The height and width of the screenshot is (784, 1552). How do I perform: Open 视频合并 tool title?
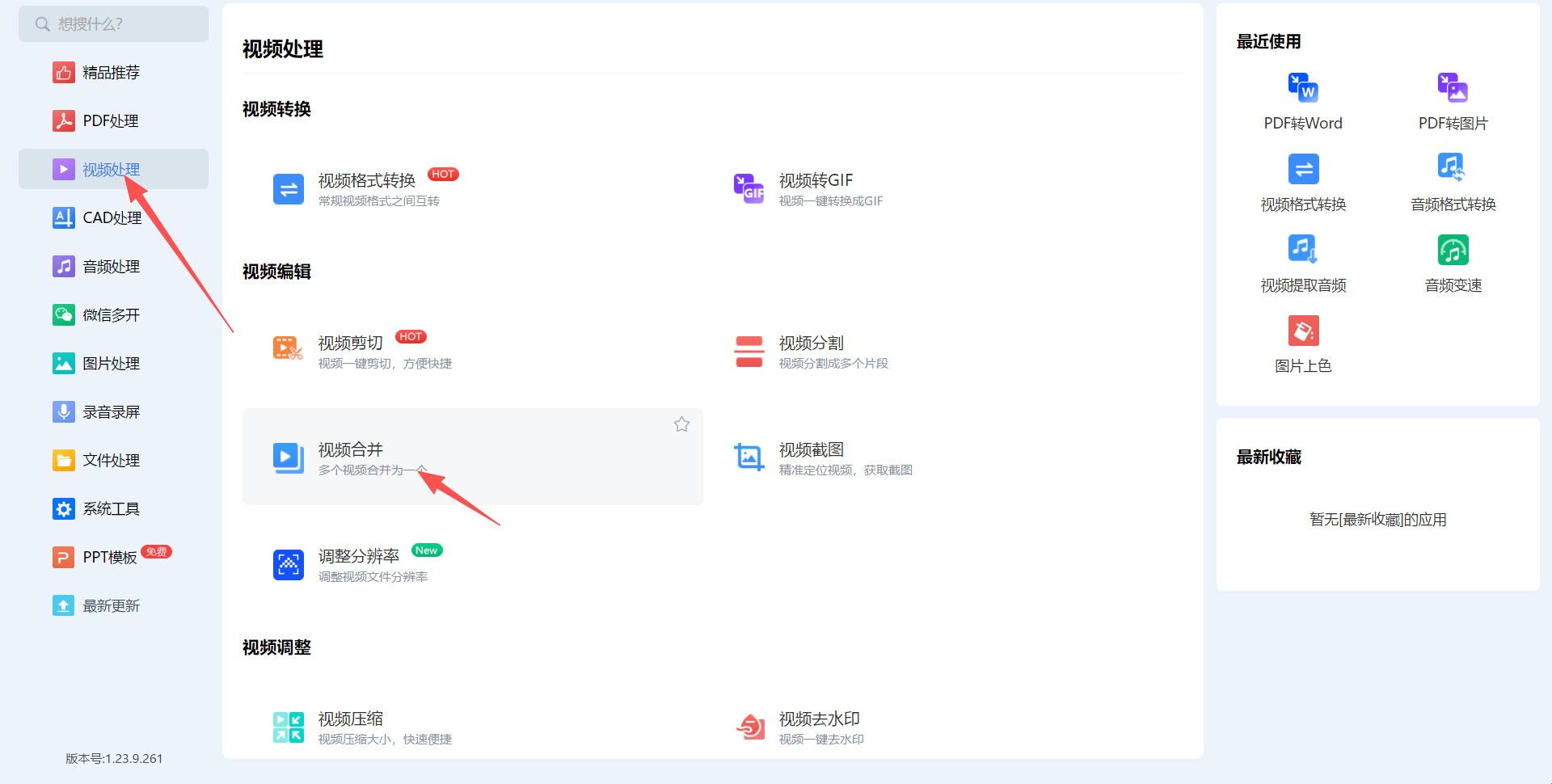click(x=350, y=449)
